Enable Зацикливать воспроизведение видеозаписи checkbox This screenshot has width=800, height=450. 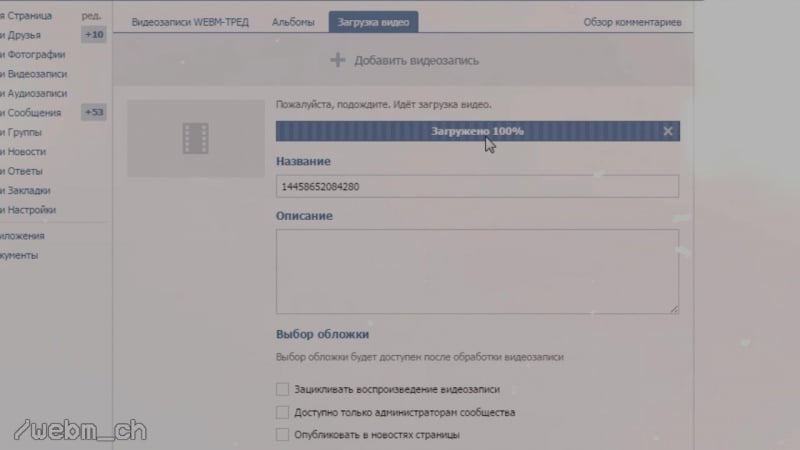[282, 389]
